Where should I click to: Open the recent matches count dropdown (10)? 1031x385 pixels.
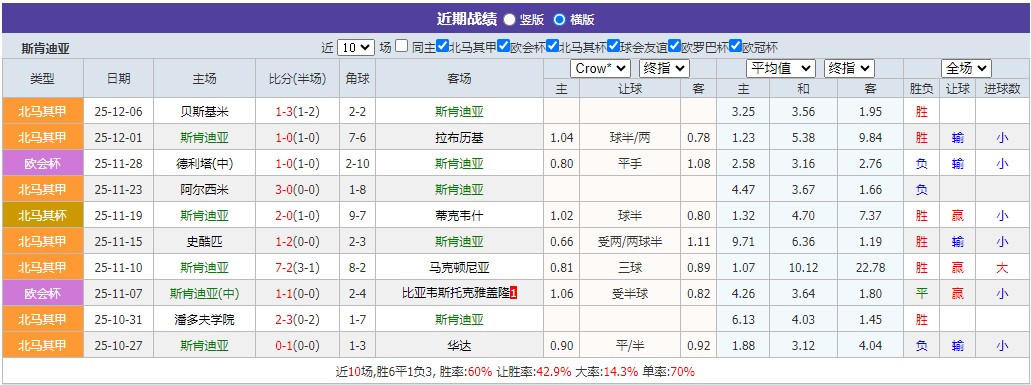point(356,47)
